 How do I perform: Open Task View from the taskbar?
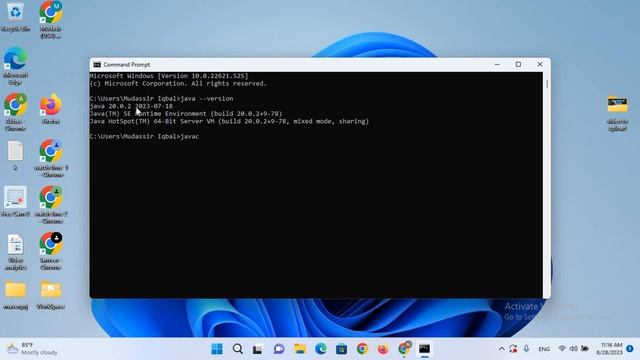coord(258,349)
